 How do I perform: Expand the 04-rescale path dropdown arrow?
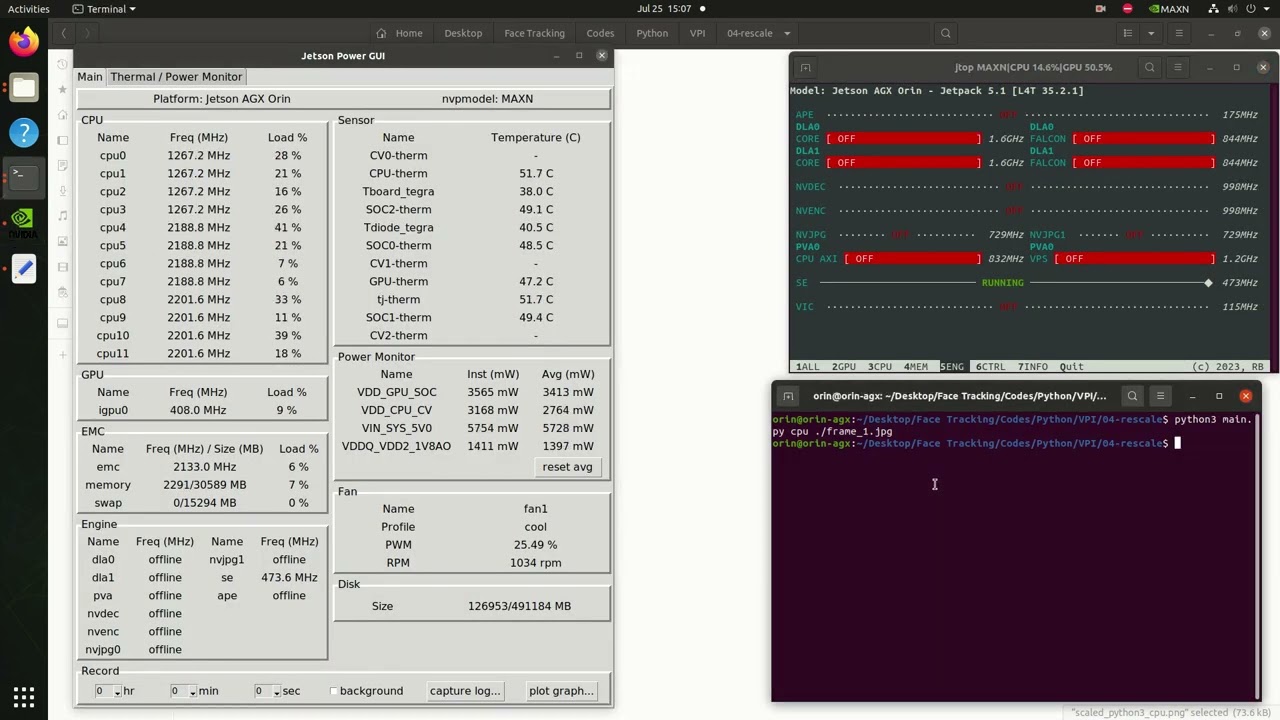point(788,33)
